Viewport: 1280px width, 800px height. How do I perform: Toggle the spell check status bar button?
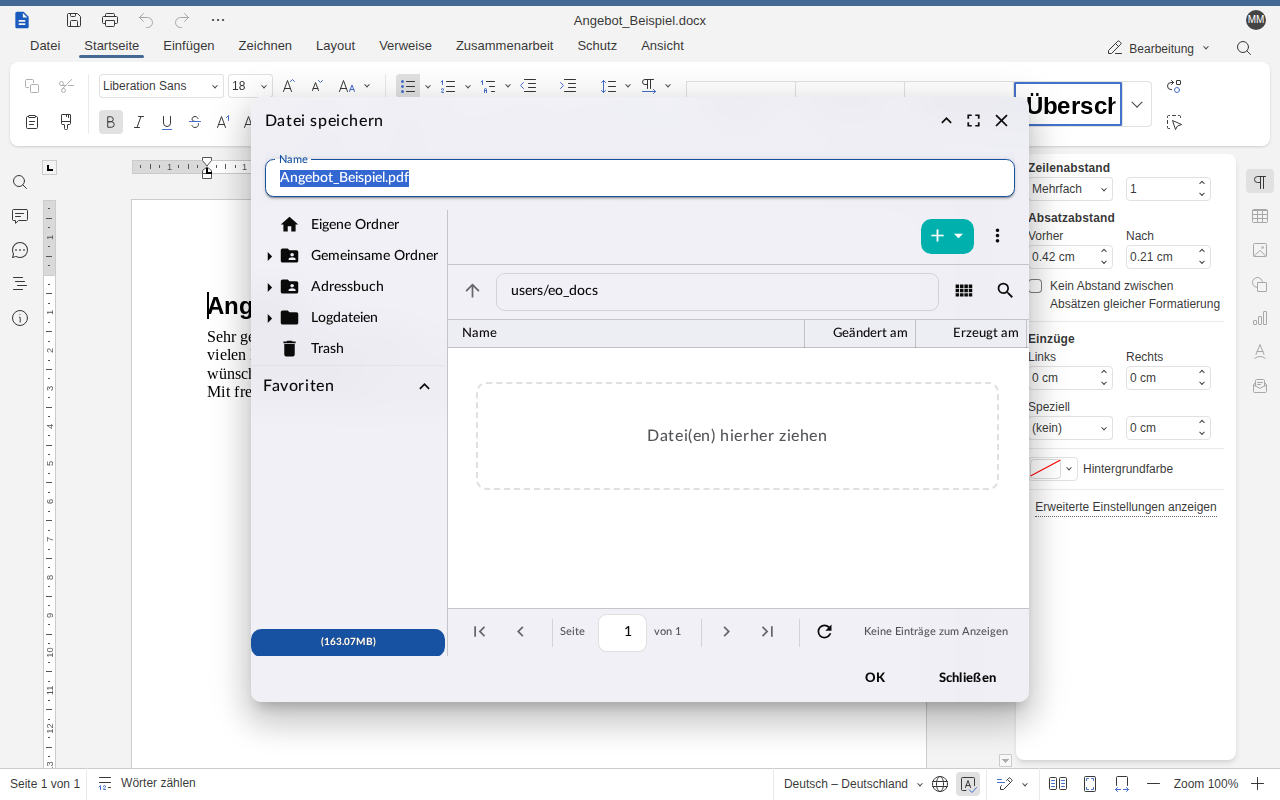[968, 784]
